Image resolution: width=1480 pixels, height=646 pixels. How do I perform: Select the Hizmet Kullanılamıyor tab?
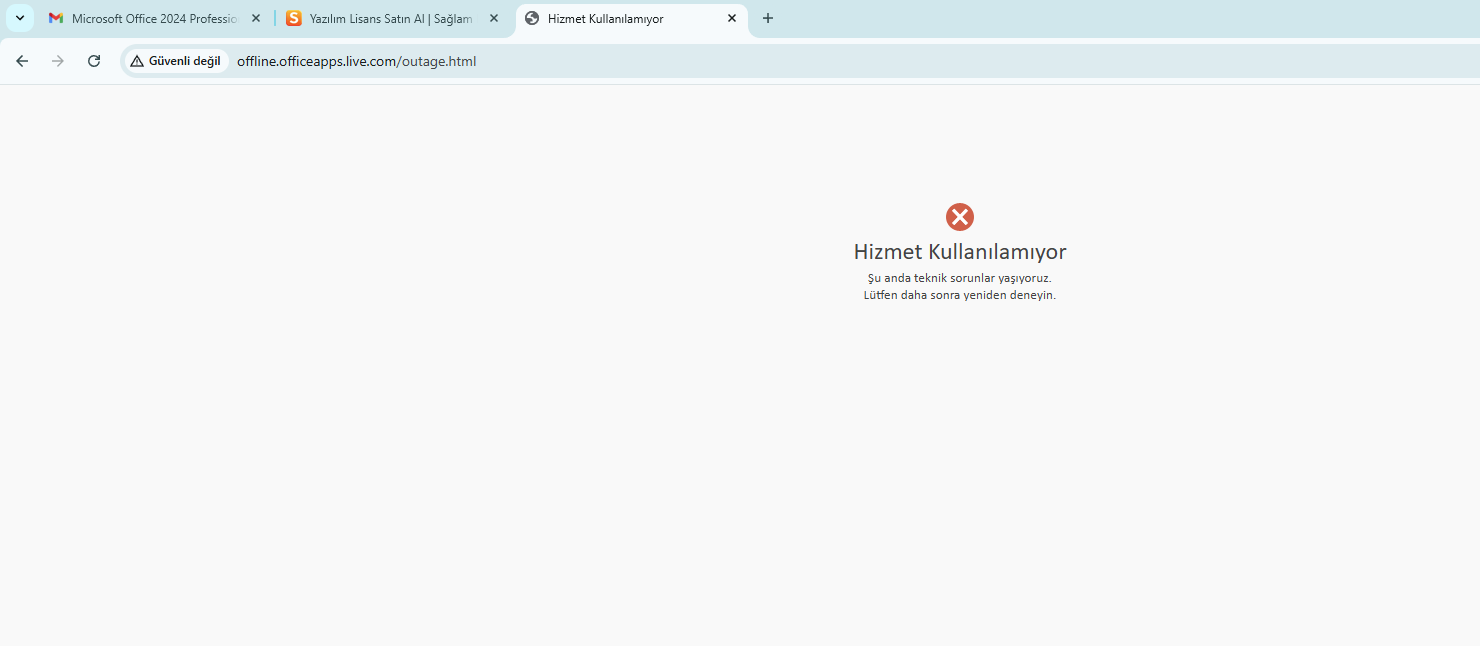(631, 18)
